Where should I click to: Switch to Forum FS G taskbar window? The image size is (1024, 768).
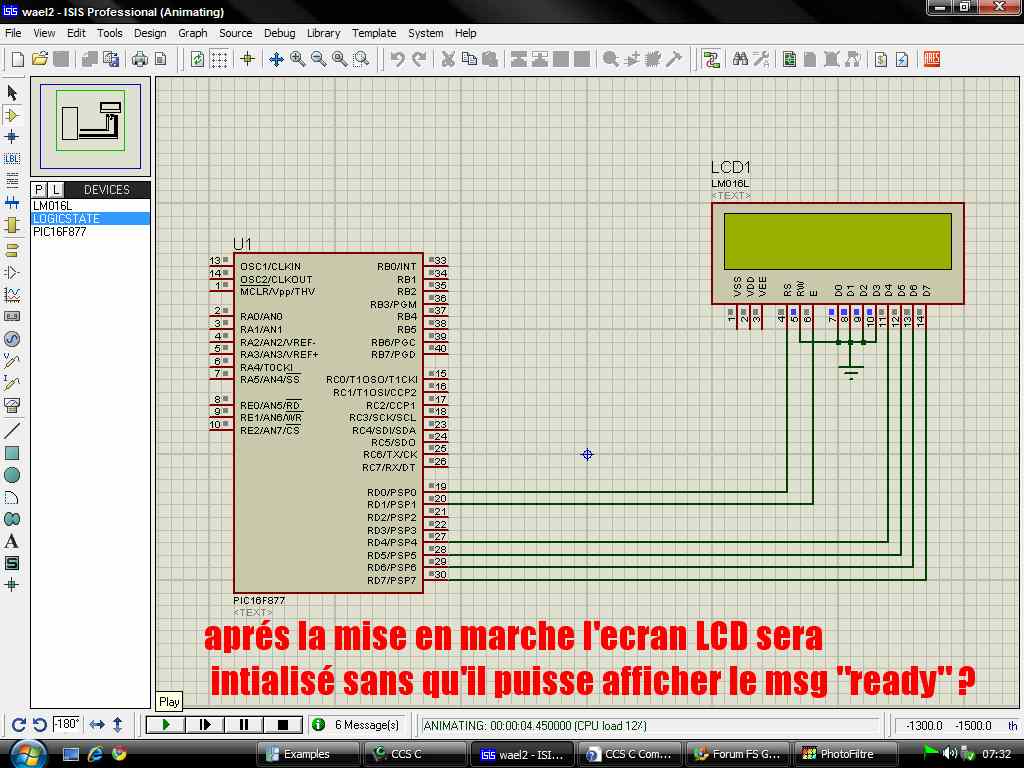(739, 754)
